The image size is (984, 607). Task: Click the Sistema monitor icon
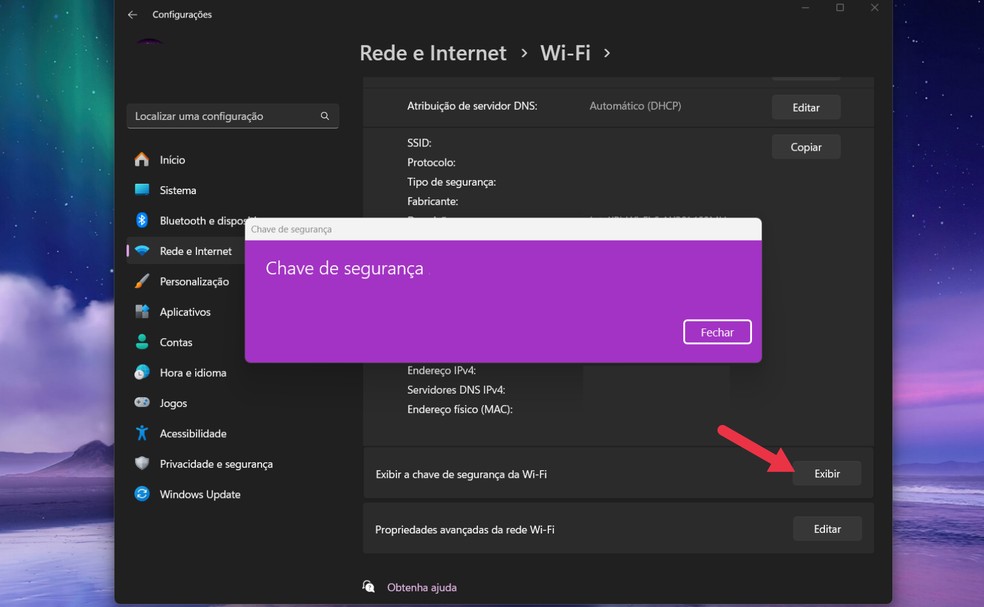[142, 190]
